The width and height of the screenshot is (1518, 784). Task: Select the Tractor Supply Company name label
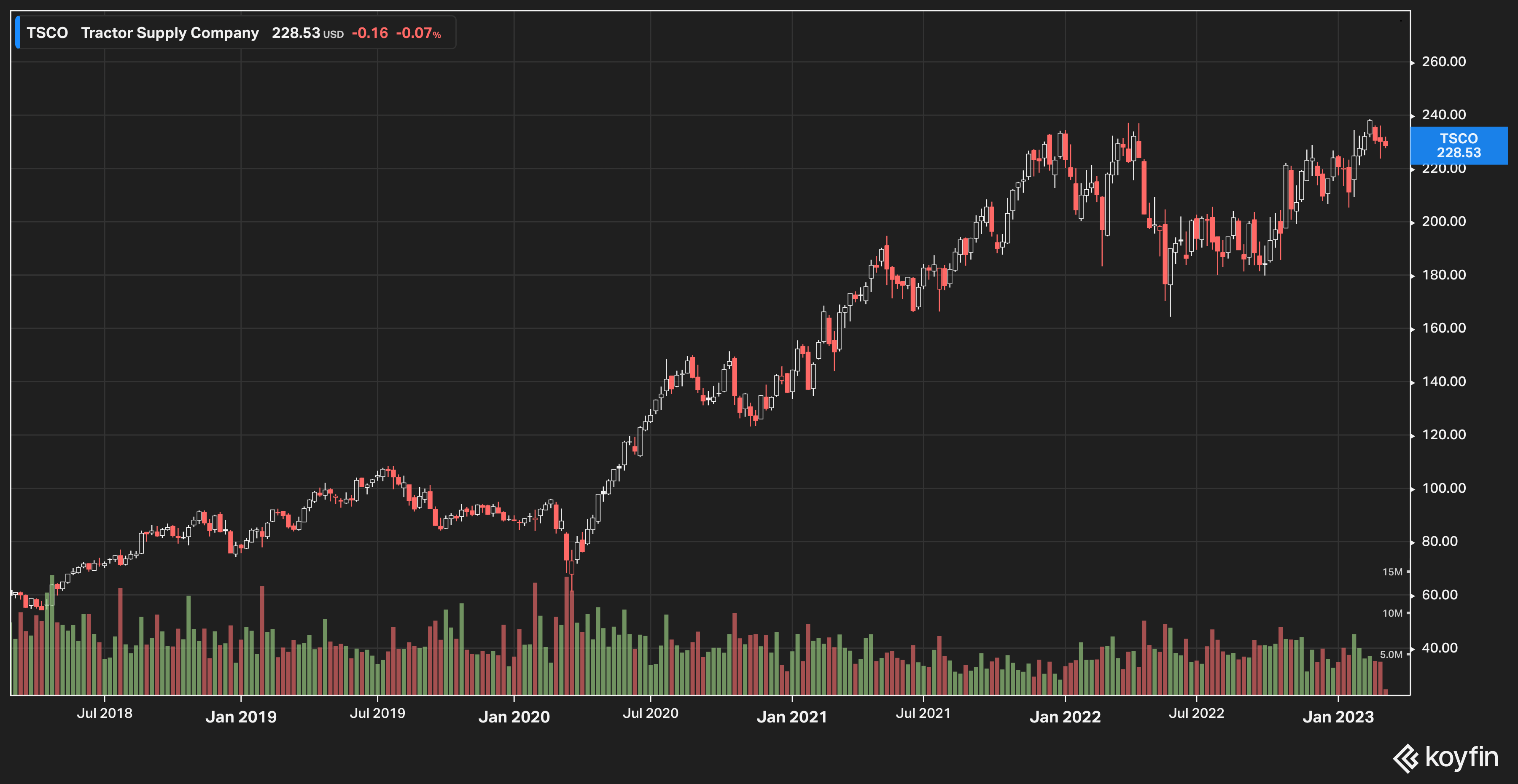(170, 33)
